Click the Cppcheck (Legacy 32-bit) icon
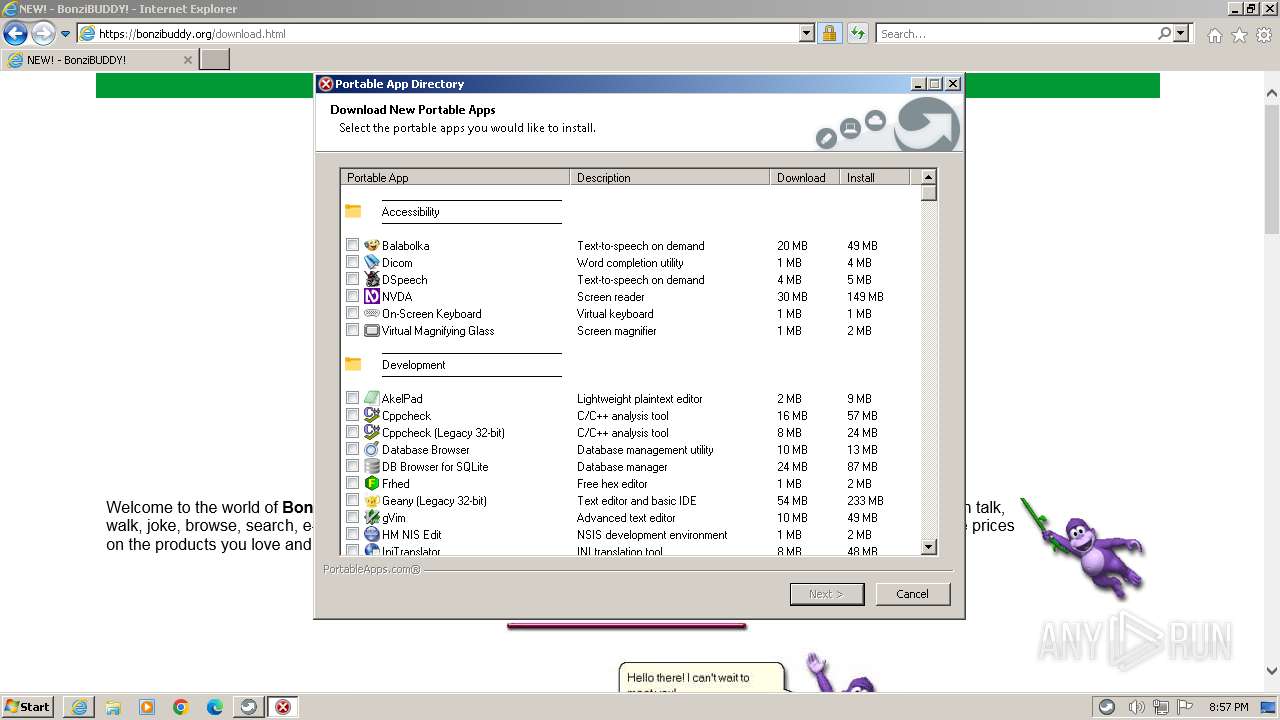The image size is (1280, 720). [371, 433]
